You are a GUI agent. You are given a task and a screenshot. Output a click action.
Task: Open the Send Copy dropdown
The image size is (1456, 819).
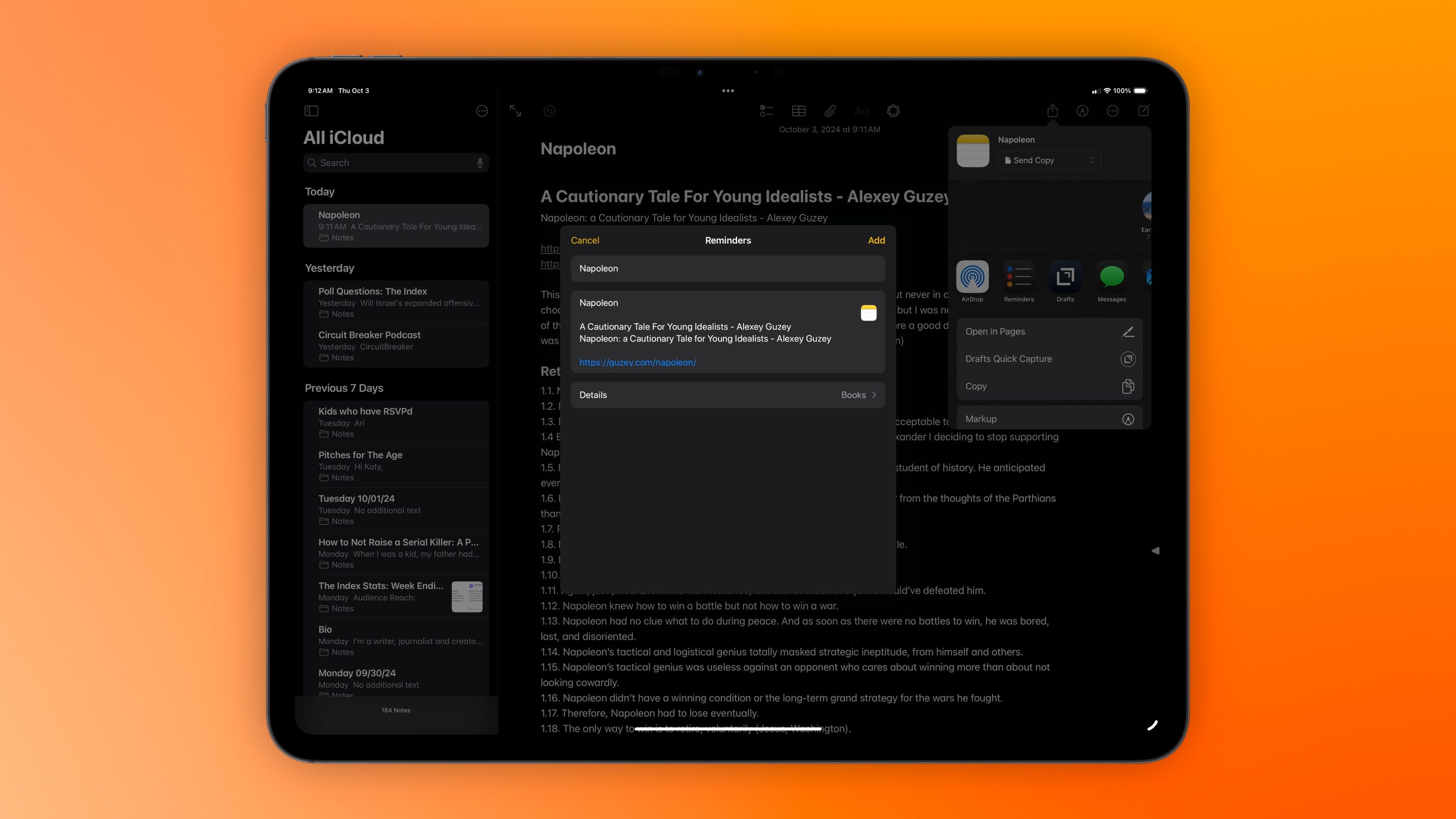pyautogui.click(x=1049, y=160)
